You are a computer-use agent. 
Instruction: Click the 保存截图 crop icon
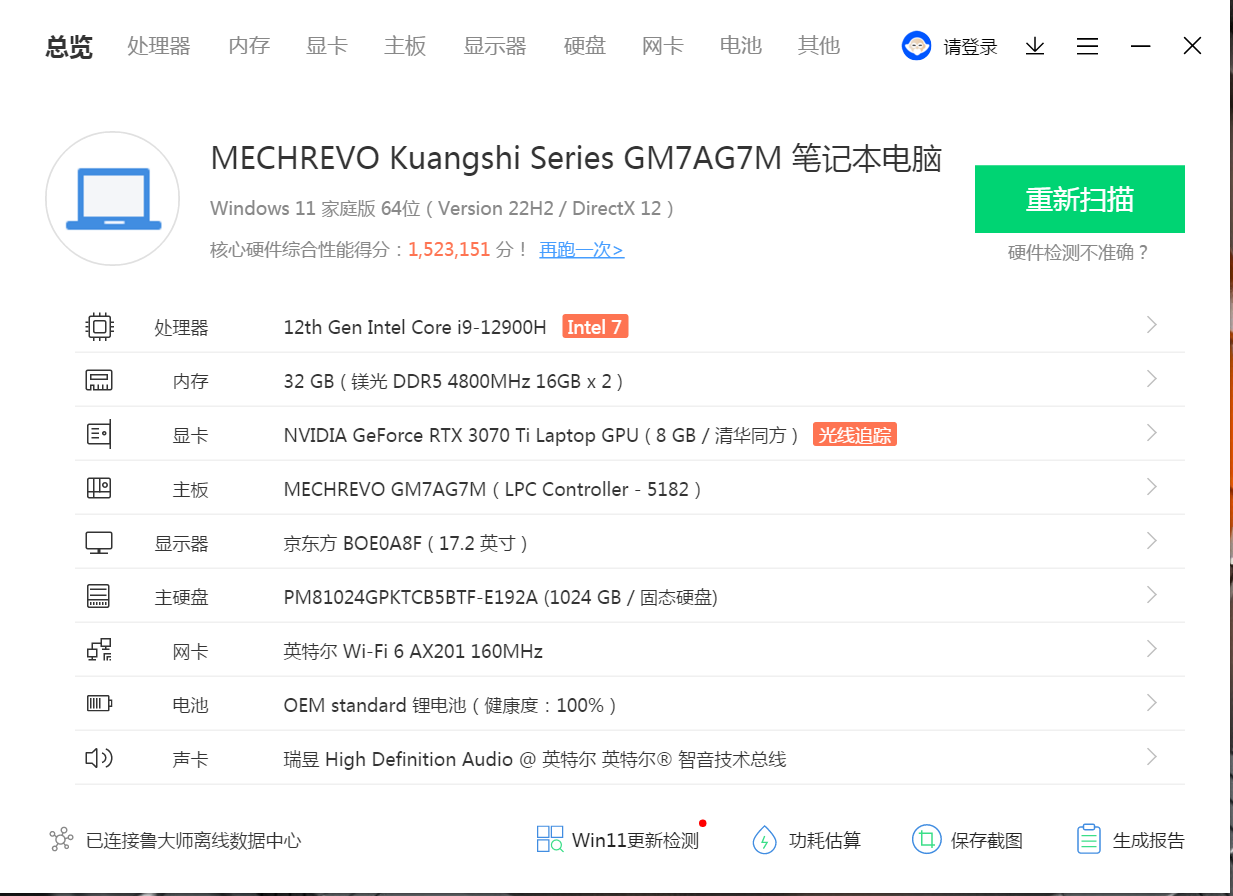point(926,839)
